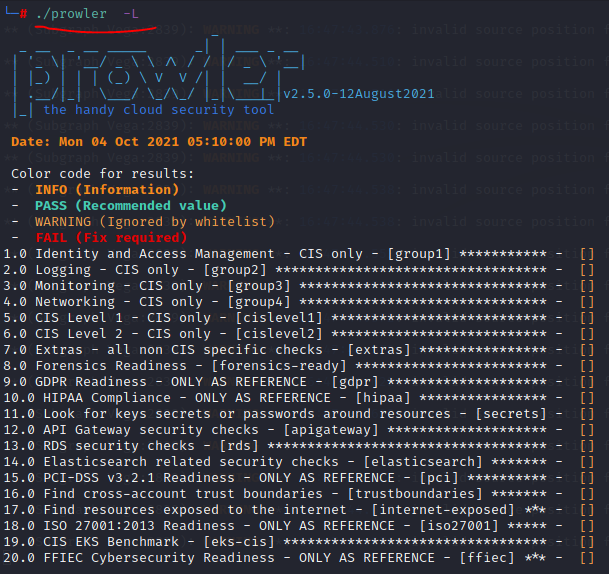Select '1.0 Identity and Access Management' row
The width and height of the screenshot is (609, 574).
pos(299,254)
